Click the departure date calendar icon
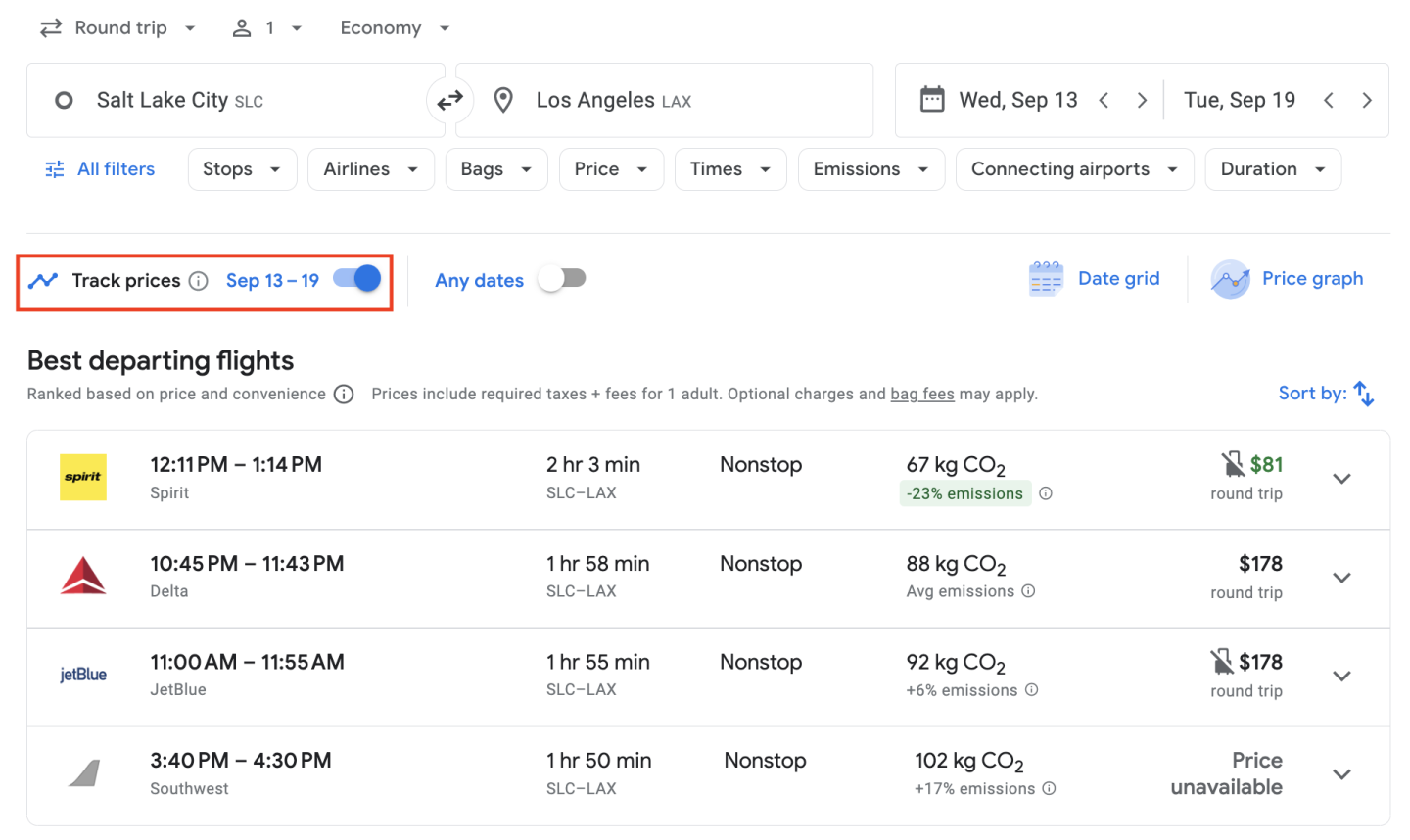Image resolution: width=1410 pixels, height=840 pixels. [x=932, y=100]
